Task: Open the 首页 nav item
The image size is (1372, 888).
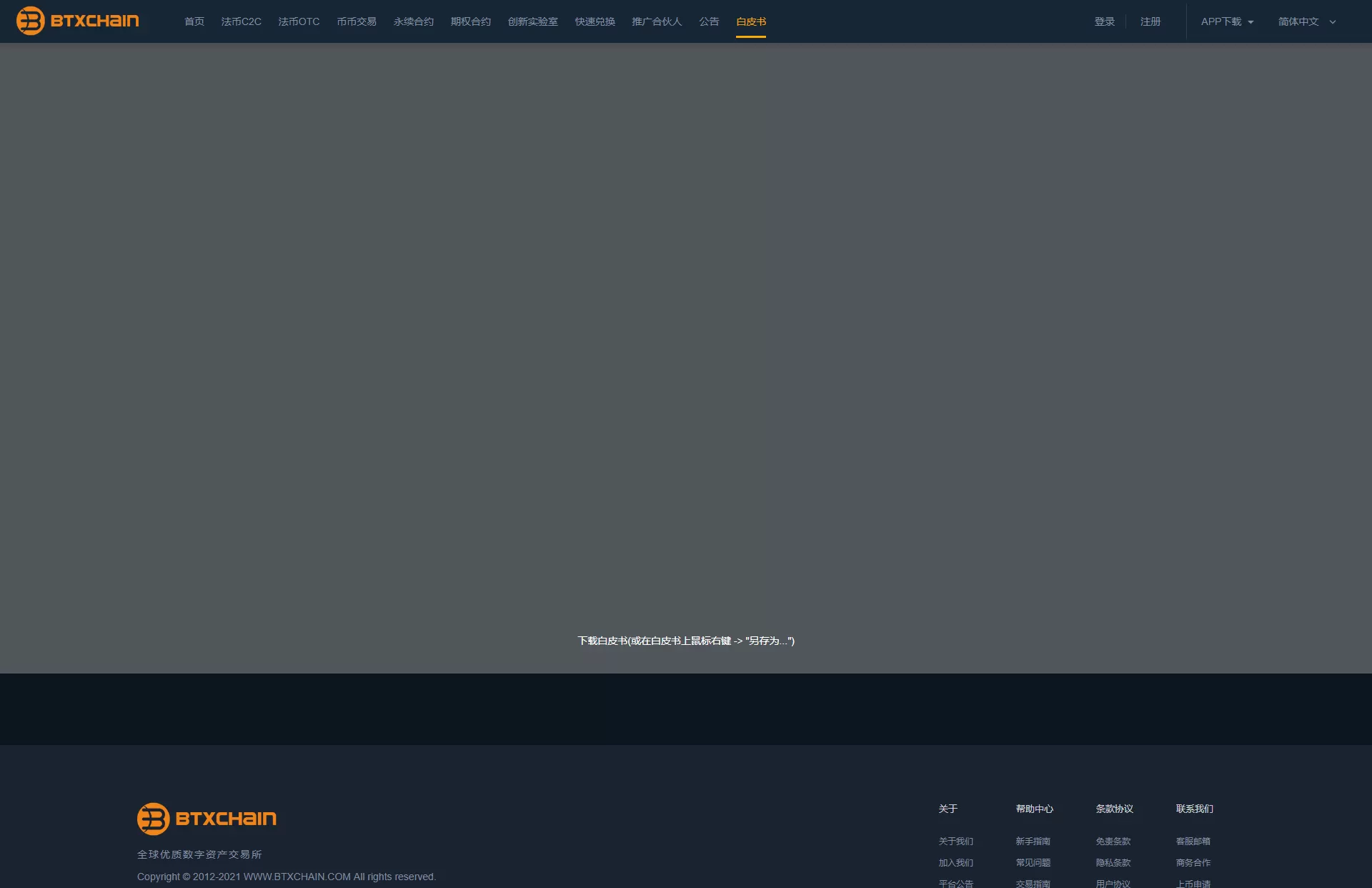Action: 194,21
